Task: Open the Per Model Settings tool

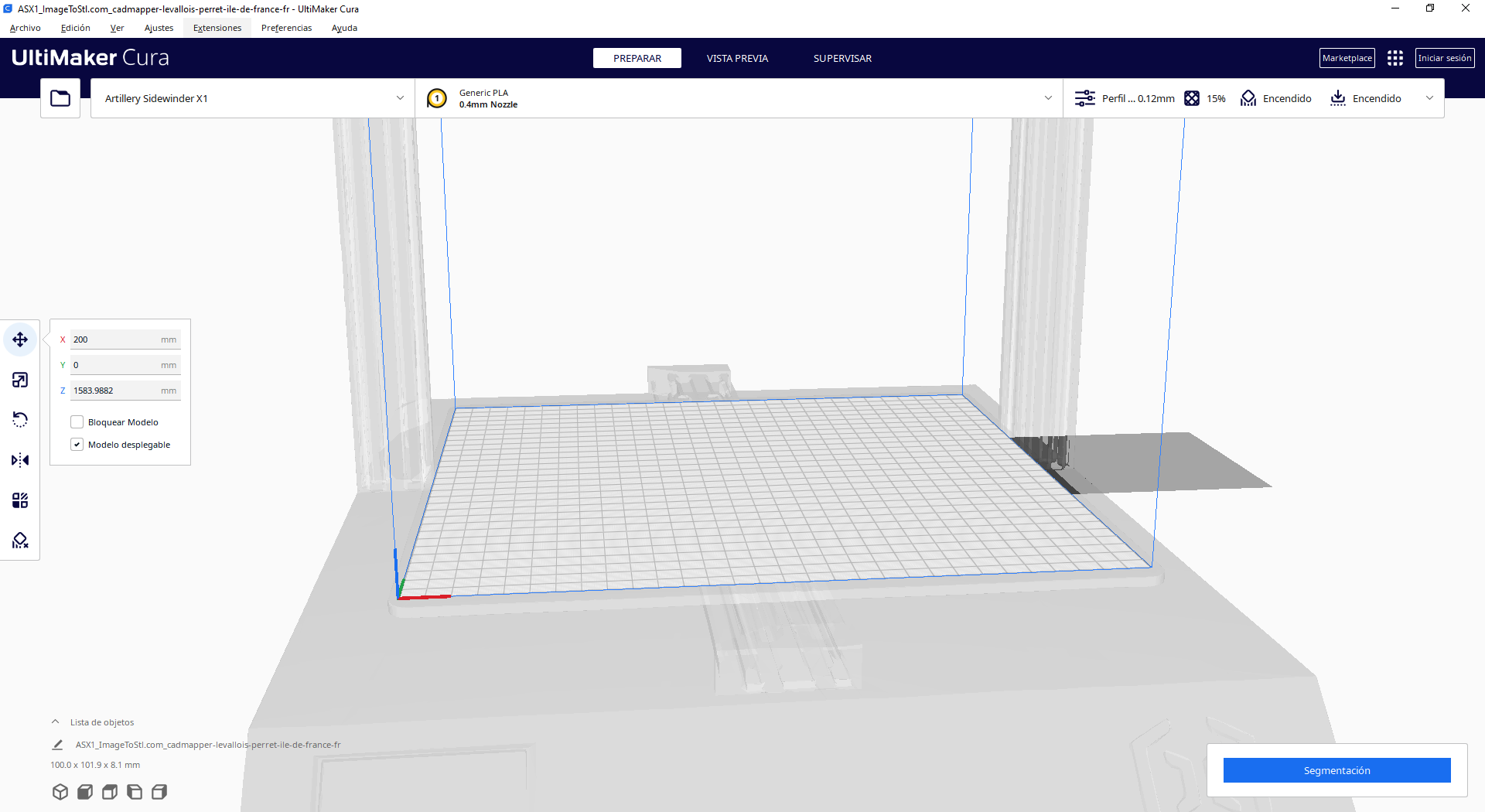Action: click(20, 500)
